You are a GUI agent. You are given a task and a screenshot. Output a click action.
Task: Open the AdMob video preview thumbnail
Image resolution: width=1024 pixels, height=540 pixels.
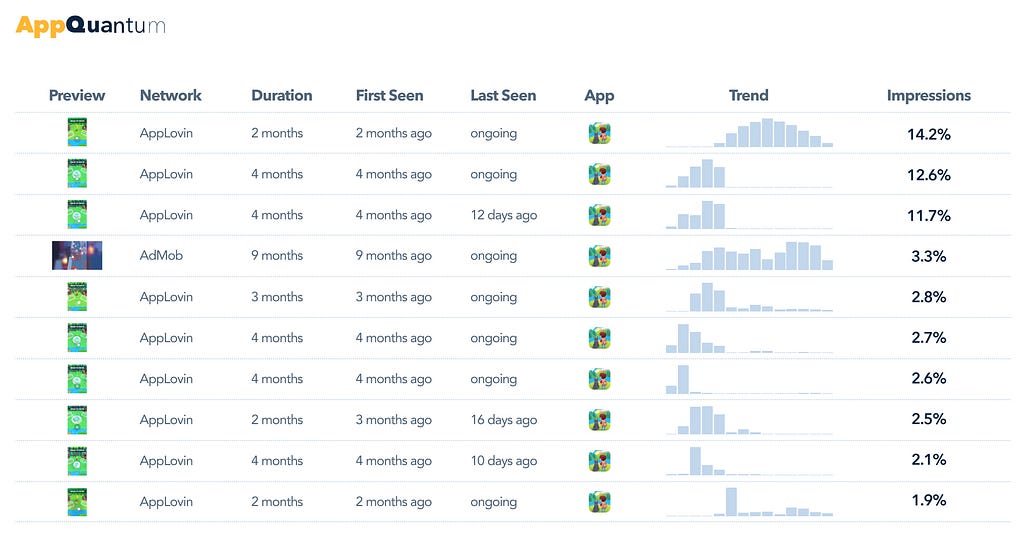click(x=77, y=255)
